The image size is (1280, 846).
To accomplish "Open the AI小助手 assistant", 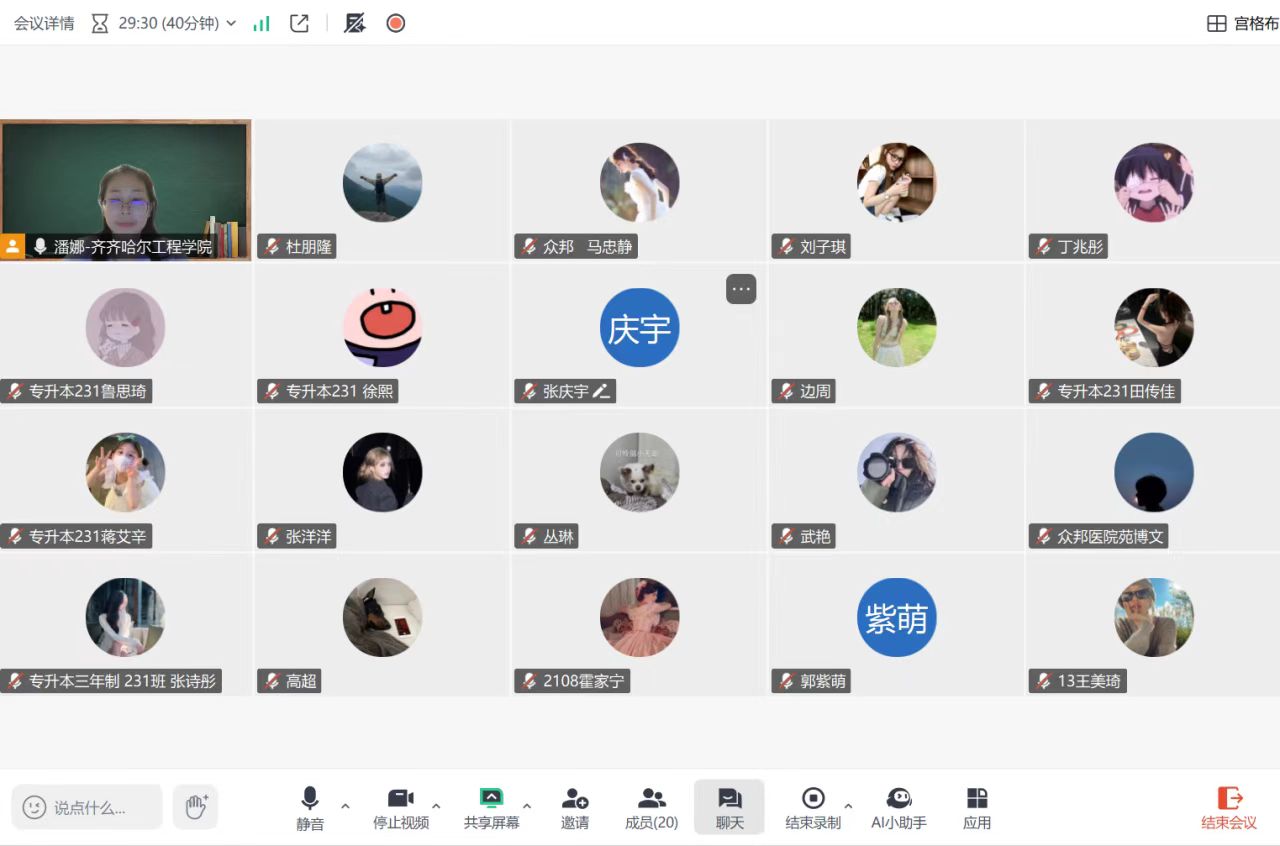I will coord(898,807).
